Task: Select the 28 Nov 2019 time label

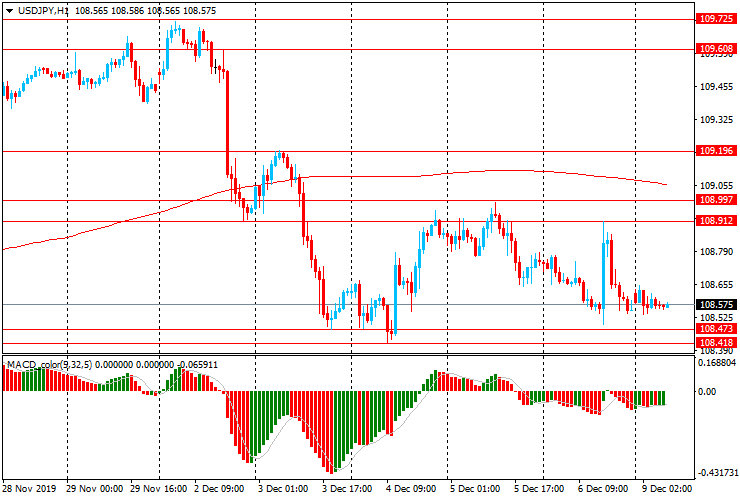Action: click(x=29, y=488)
